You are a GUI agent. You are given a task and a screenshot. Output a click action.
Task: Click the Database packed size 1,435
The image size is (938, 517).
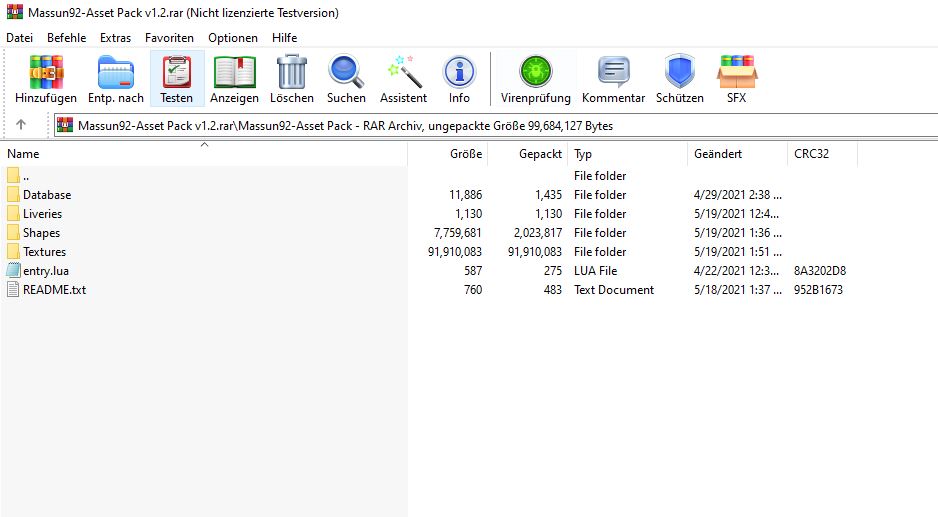click(x=549, y=194)
